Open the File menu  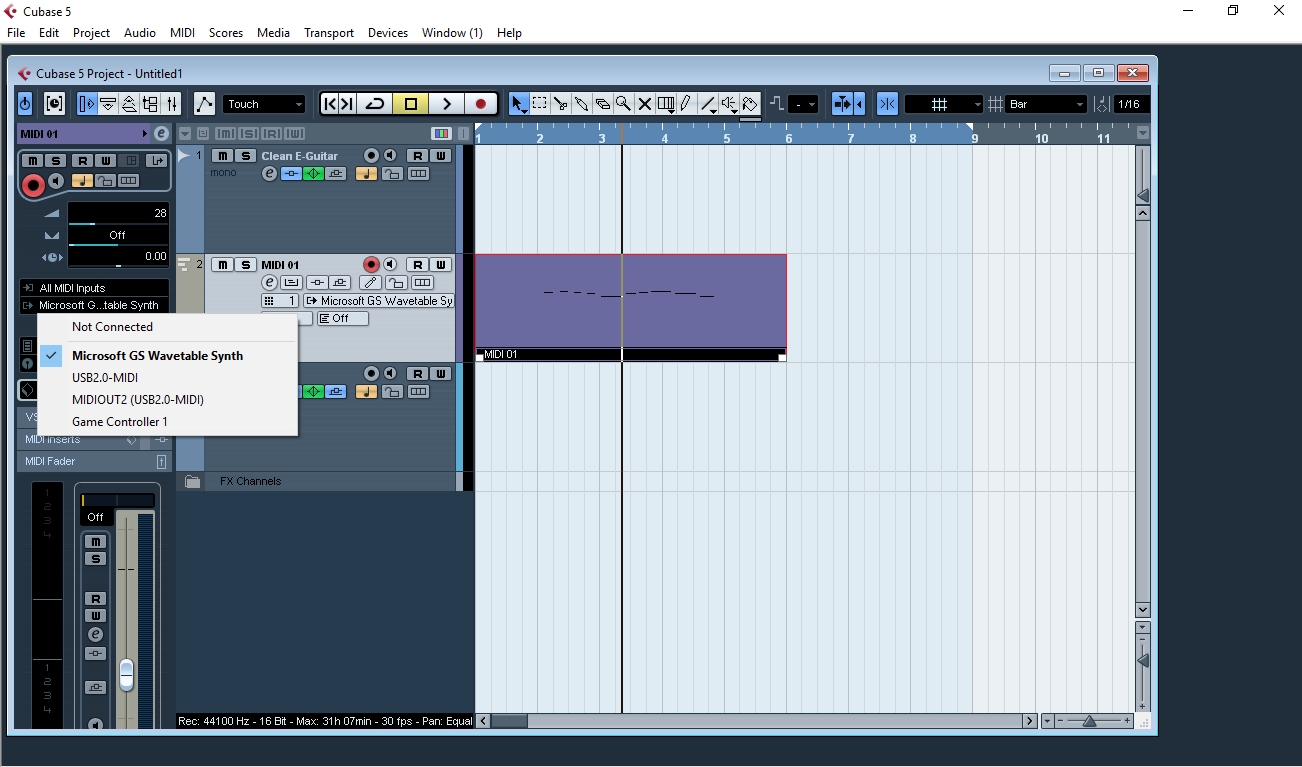(x=16, y=33)
